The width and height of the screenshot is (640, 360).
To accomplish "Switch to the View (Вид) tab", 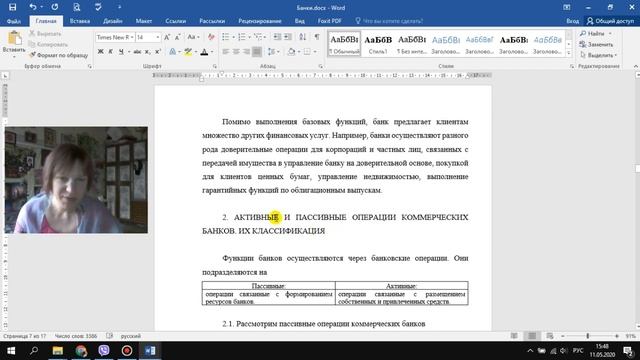I will 300,21.
